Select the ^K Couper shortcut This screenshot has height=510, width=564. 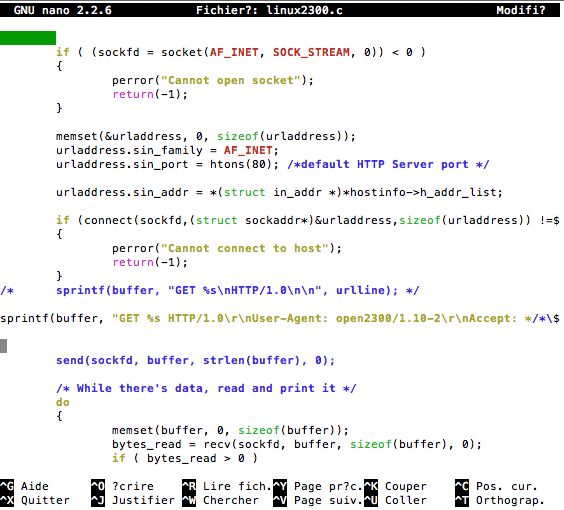click(395, 486)
